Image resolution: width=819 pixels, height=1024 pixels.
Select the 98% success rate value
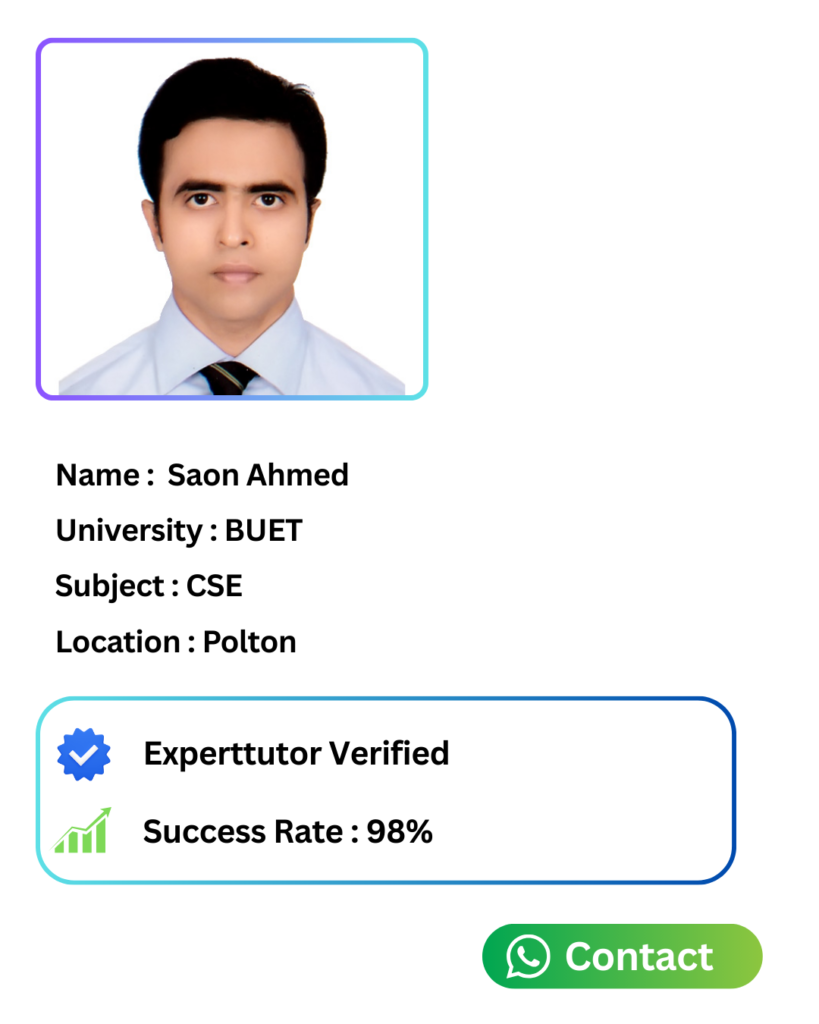coord(399,831)
